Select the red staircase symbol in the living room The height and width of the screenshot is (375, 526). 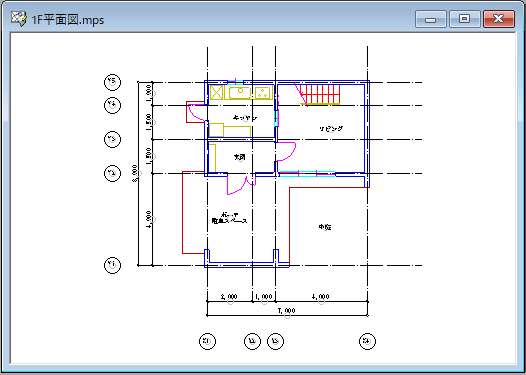(x=320, y=94)
